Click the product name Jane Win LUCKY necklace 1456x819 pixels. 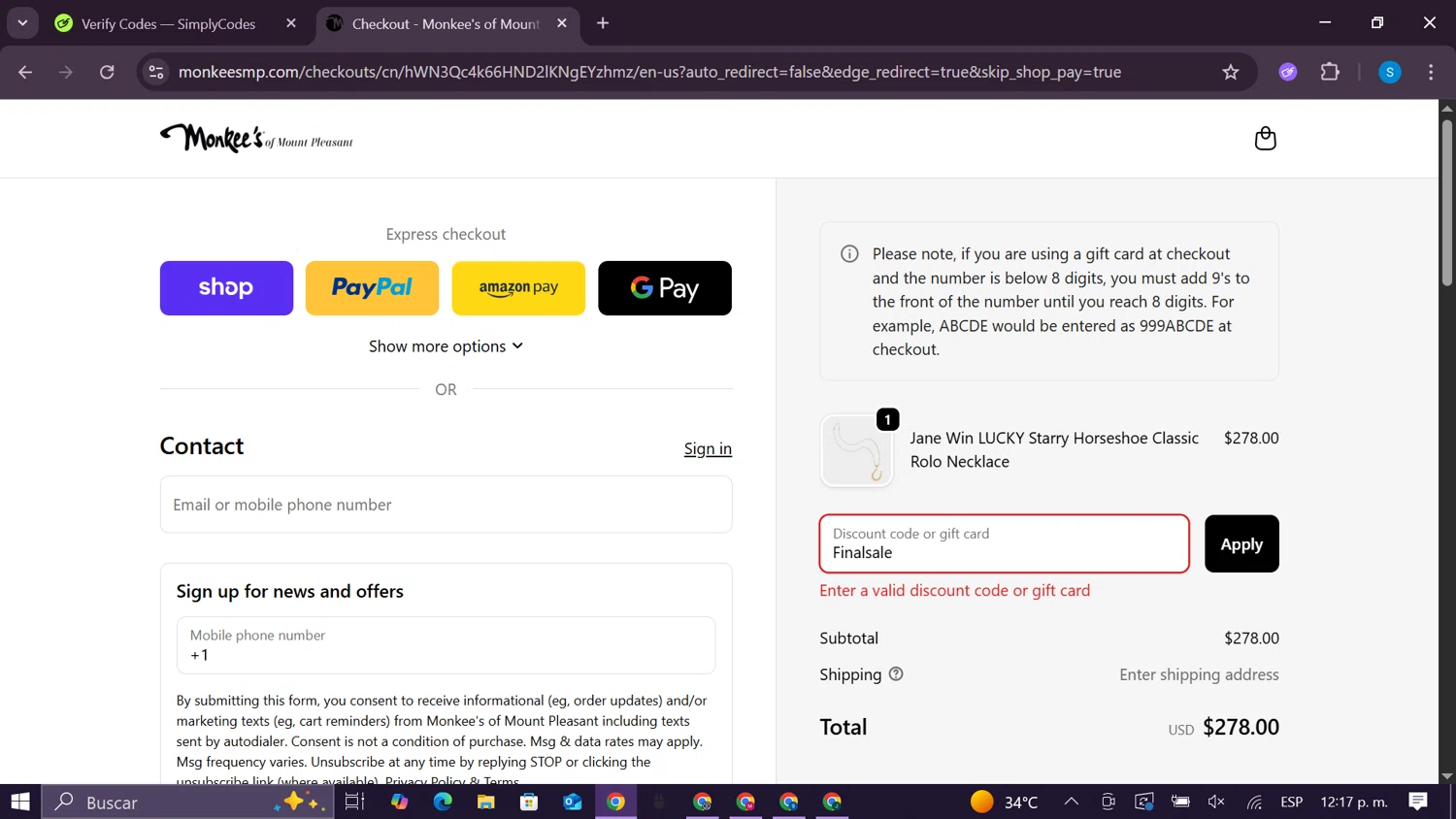tap(1054, 450)
